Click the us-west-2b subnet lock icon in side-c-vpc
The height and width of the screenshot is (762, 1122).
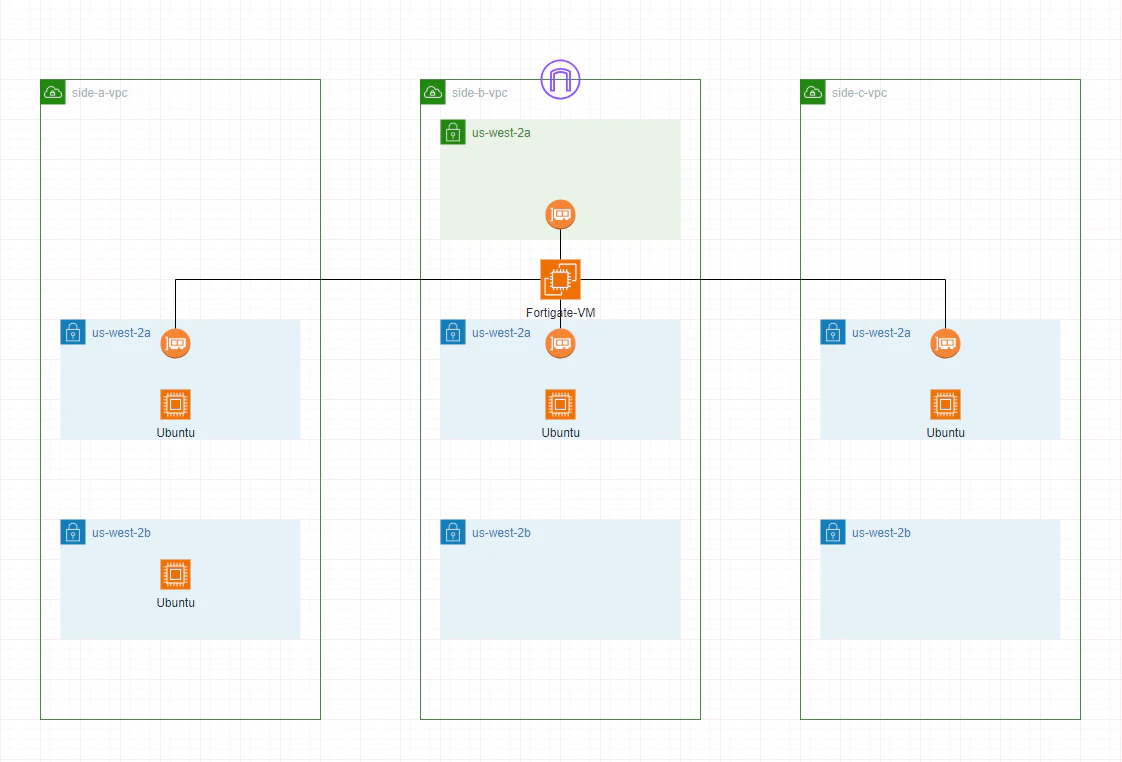[833, 532]
